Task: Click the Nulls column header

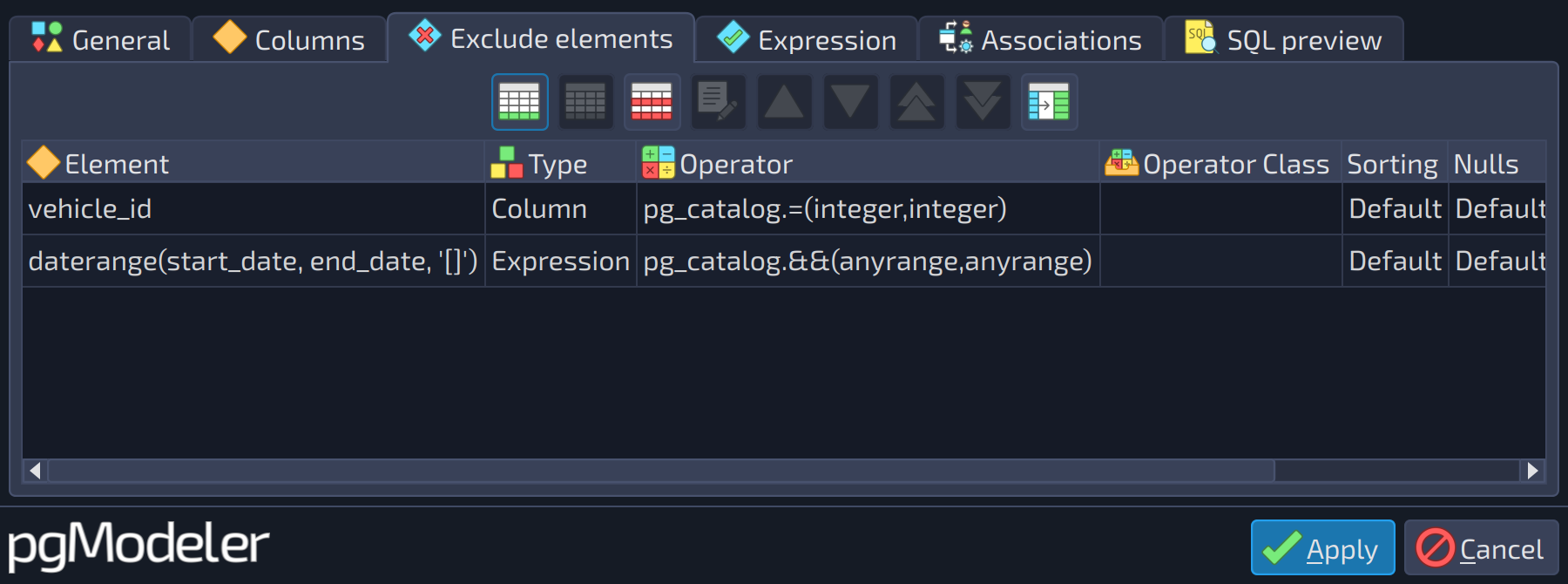Action: [x=1497, y=163]
